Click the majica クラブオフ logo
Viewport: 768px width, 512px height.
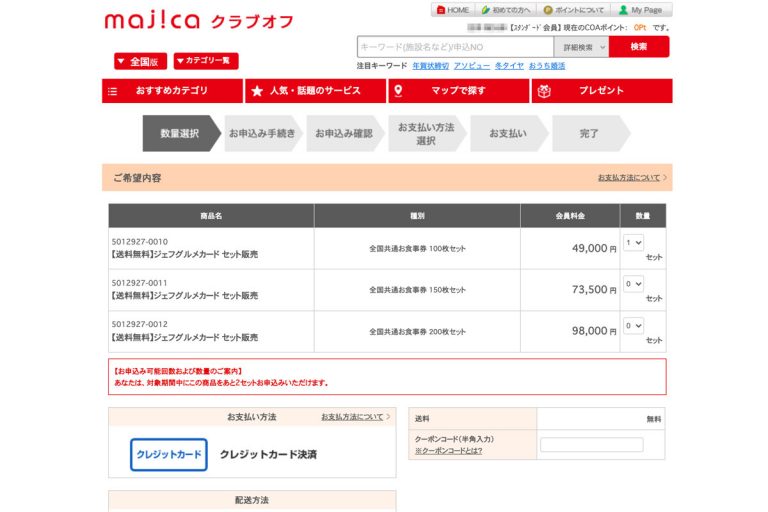point(198,21)
